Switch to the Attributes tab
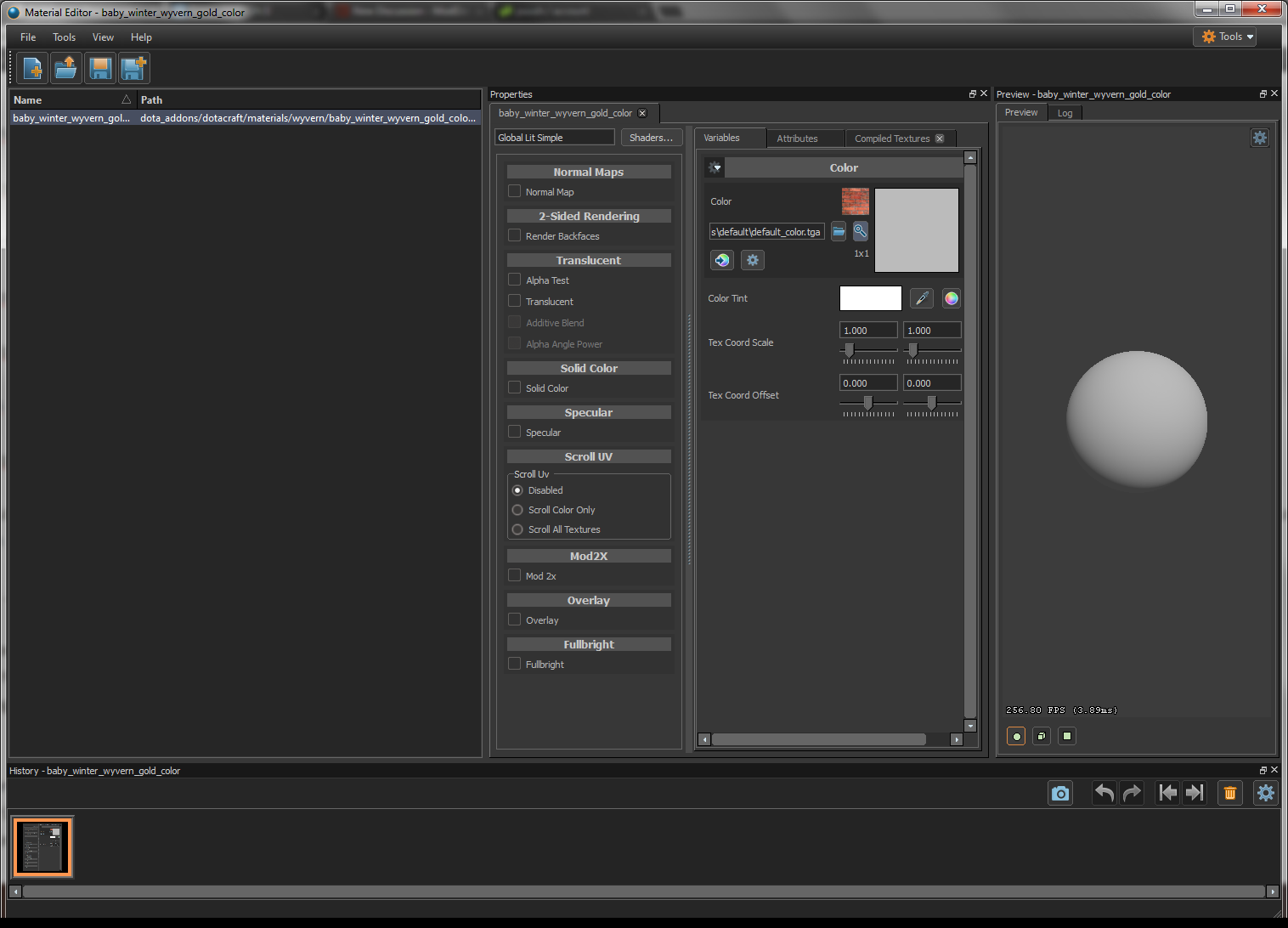 click(x=797, y=139)
